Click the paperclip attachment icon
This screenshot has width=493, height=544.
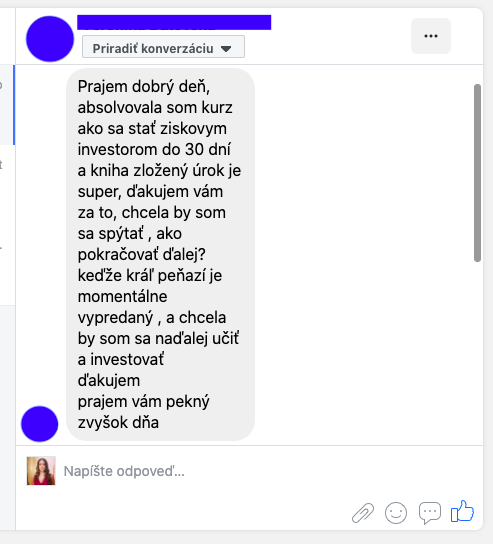[363, 512]
